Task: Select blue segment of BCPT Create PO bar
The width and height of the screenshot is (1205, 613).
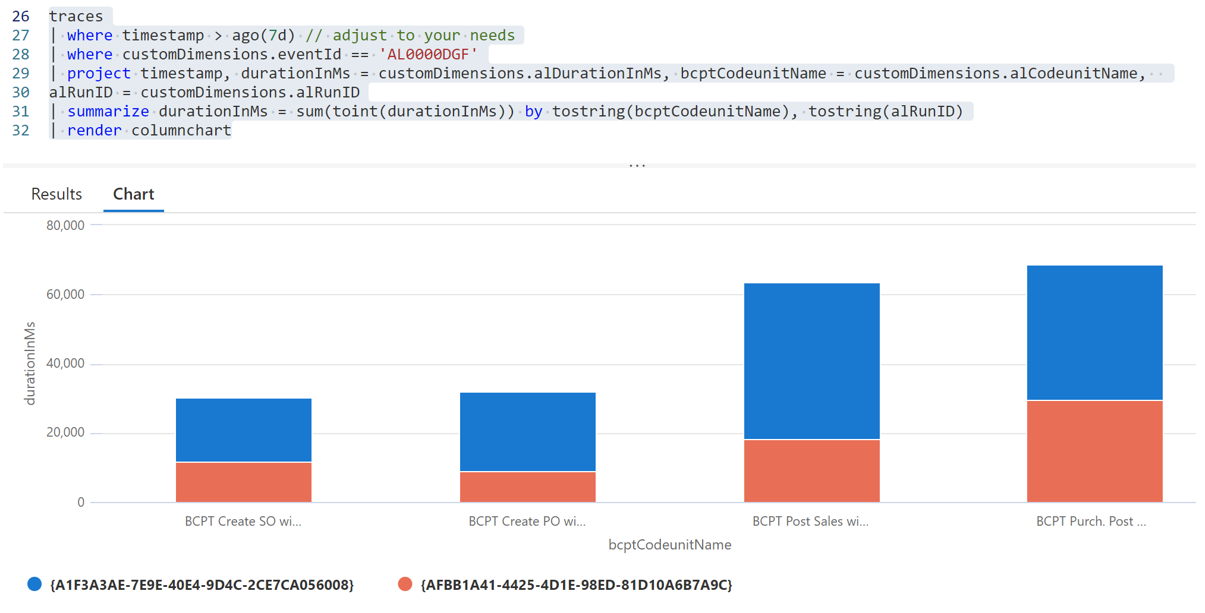Action: (x=527, y=432)
